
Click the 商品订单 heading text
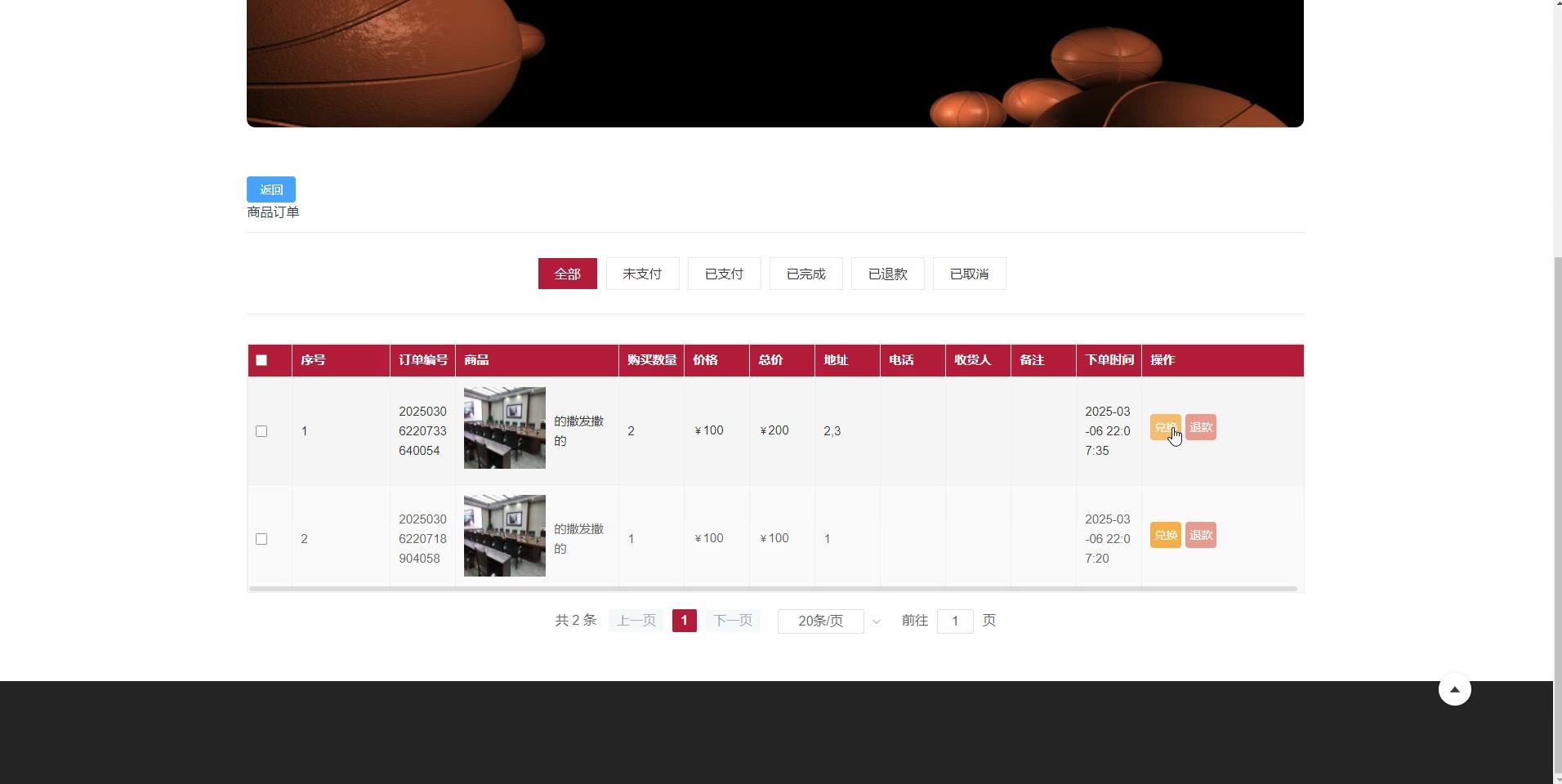(273, 212)
